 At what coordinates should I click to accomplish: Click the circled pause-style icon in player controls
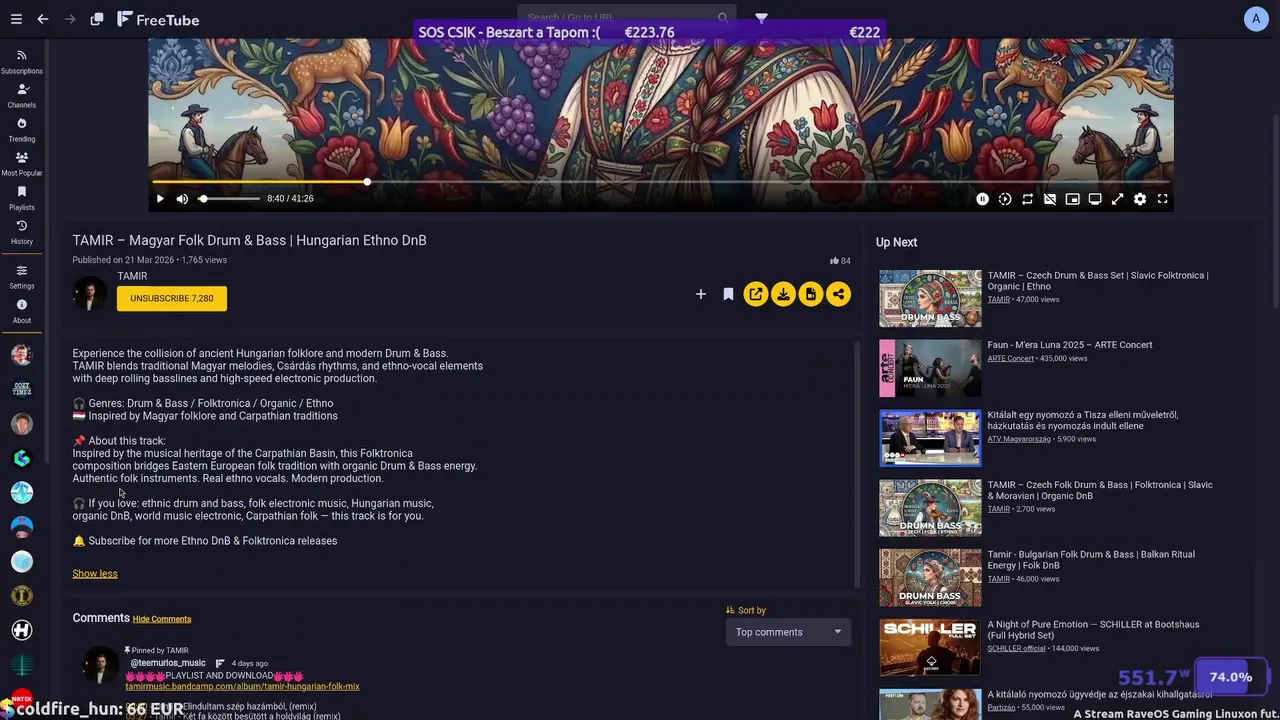[x=982, y=199]
